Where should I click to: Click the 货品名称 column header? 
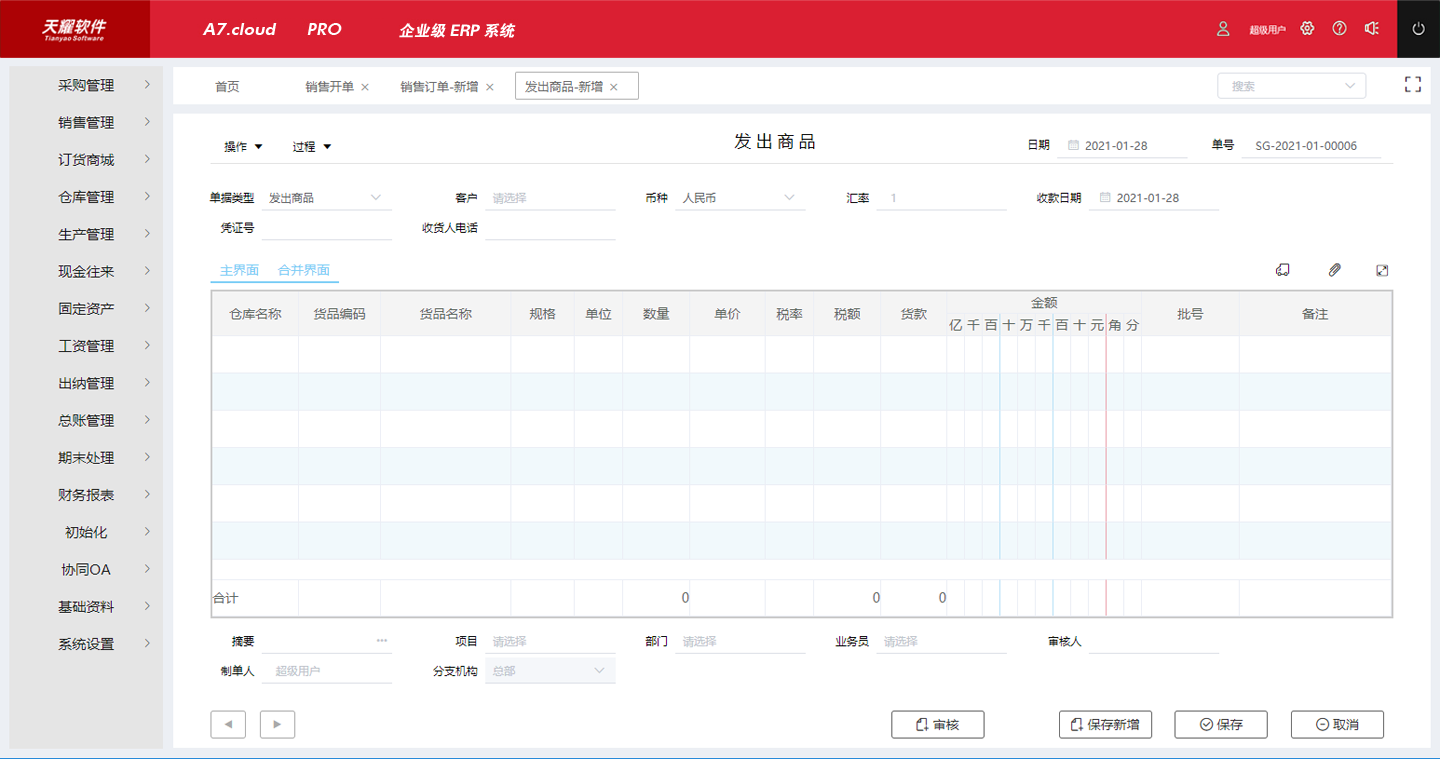click(445, 314)
